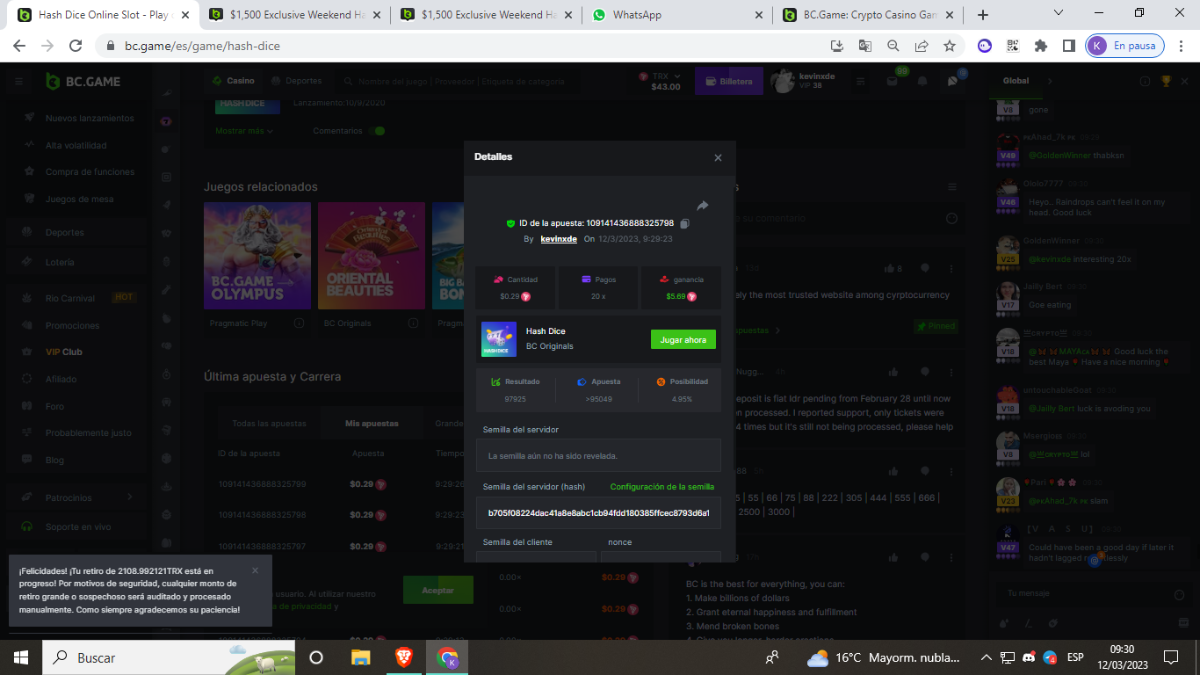Click the share arrow icon in Detalles
Screen dimensions: 1200x675
tap(702, 205)
